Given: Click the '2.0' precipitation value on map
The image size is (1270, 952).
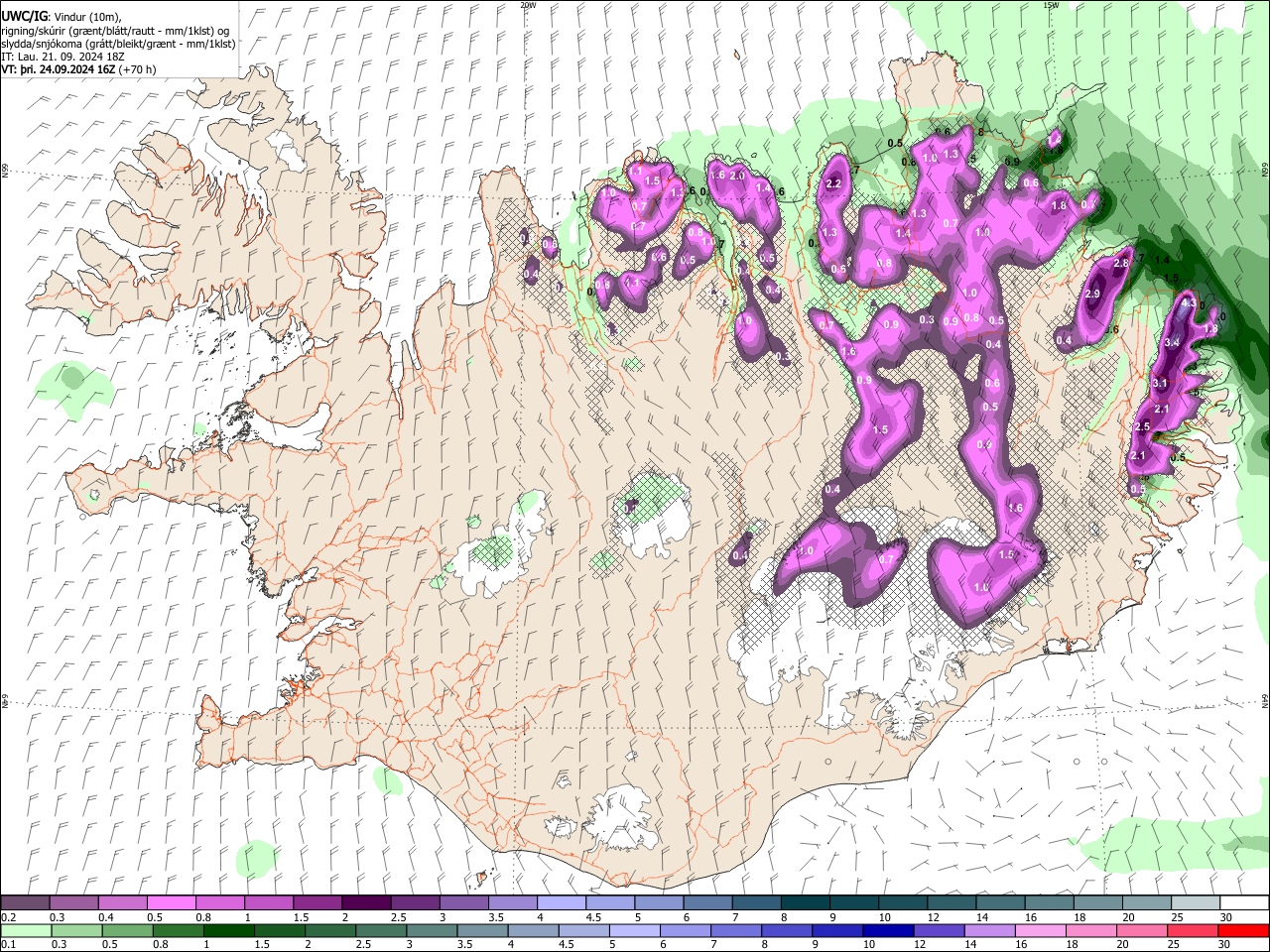Looking at the screenshot, I should click(x=737, y=176).
